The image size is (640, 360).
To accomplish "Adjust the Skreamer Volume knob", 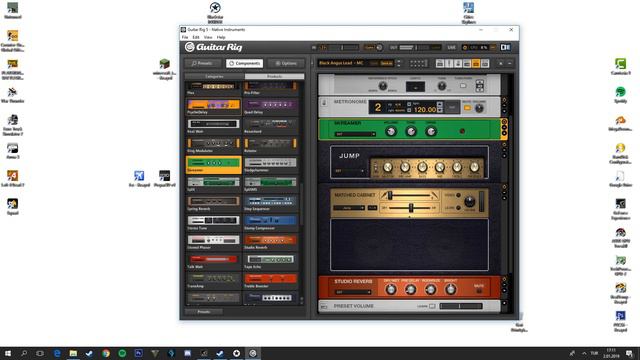I will coord(391,131).
